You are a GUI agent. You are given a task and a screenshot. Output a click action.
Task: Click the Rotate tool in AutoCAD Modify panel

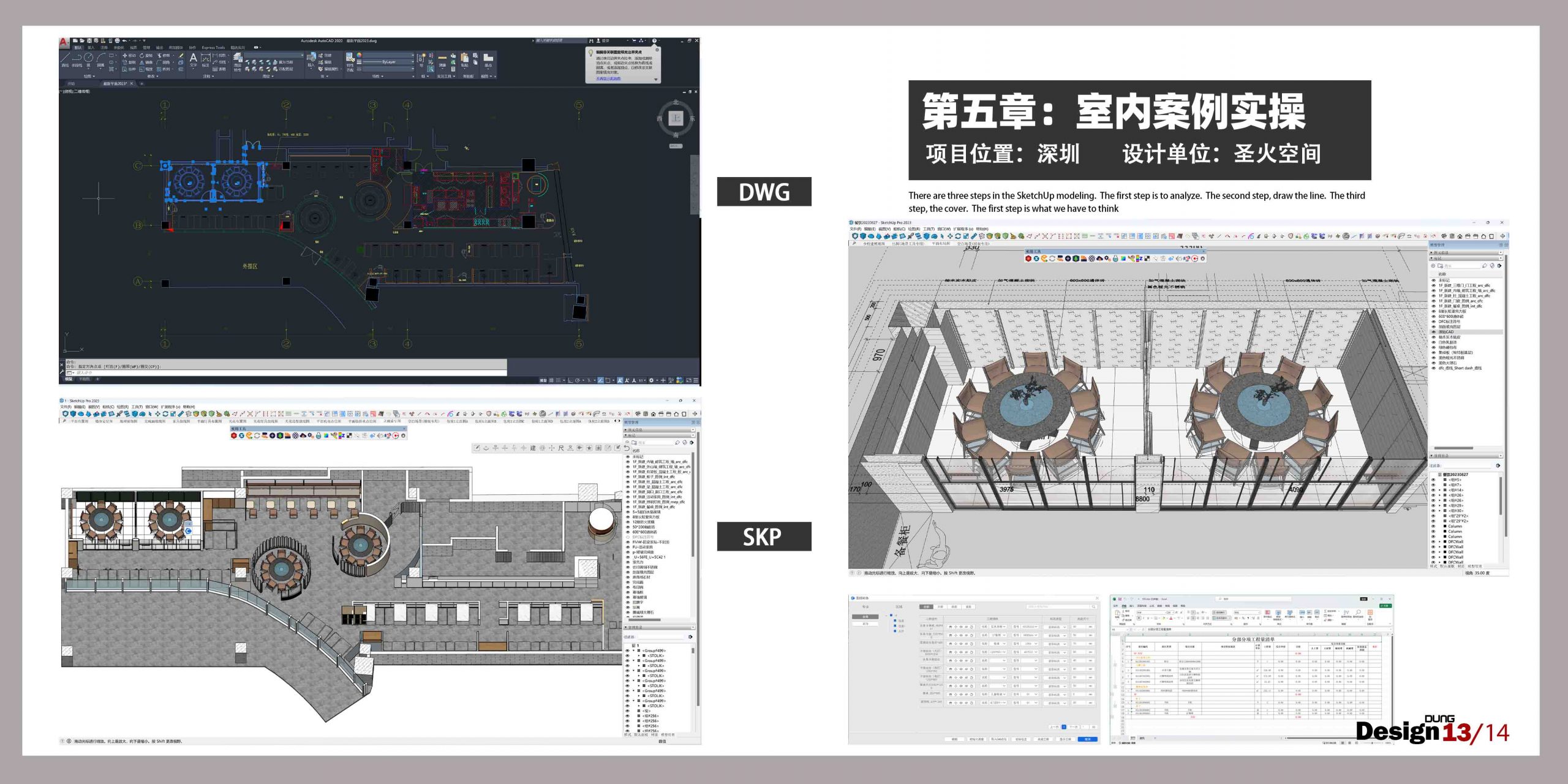146,55
